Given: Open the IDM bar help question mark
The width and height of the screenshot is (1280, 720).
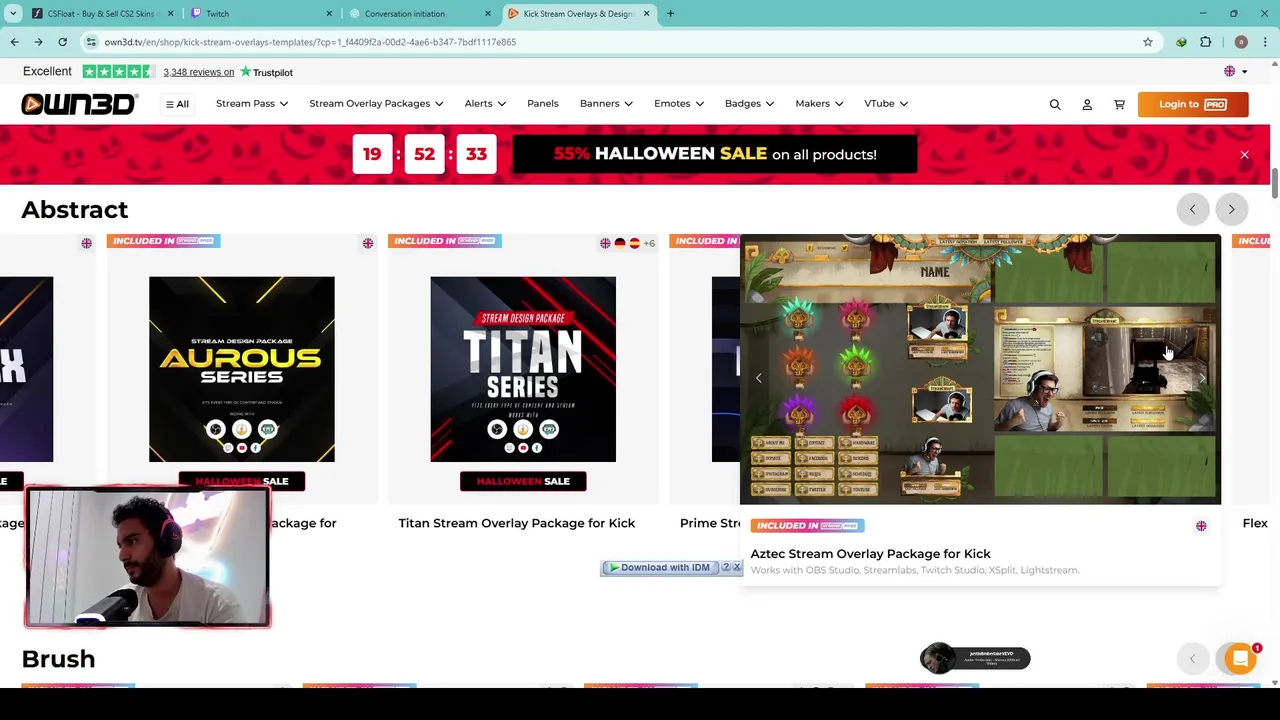Looking at the screenshot, I should (x=726, y=568).
